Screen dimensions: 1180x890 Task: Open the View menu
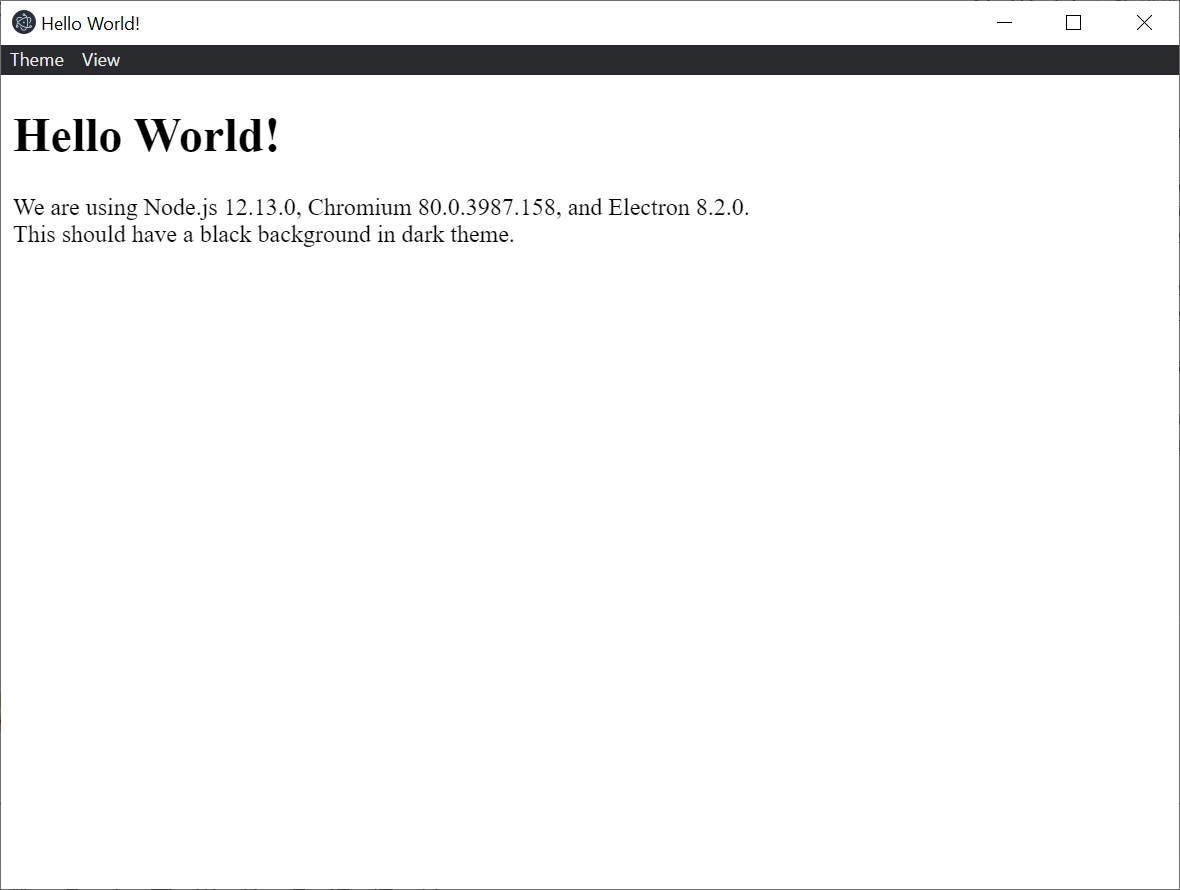[101, 60]
